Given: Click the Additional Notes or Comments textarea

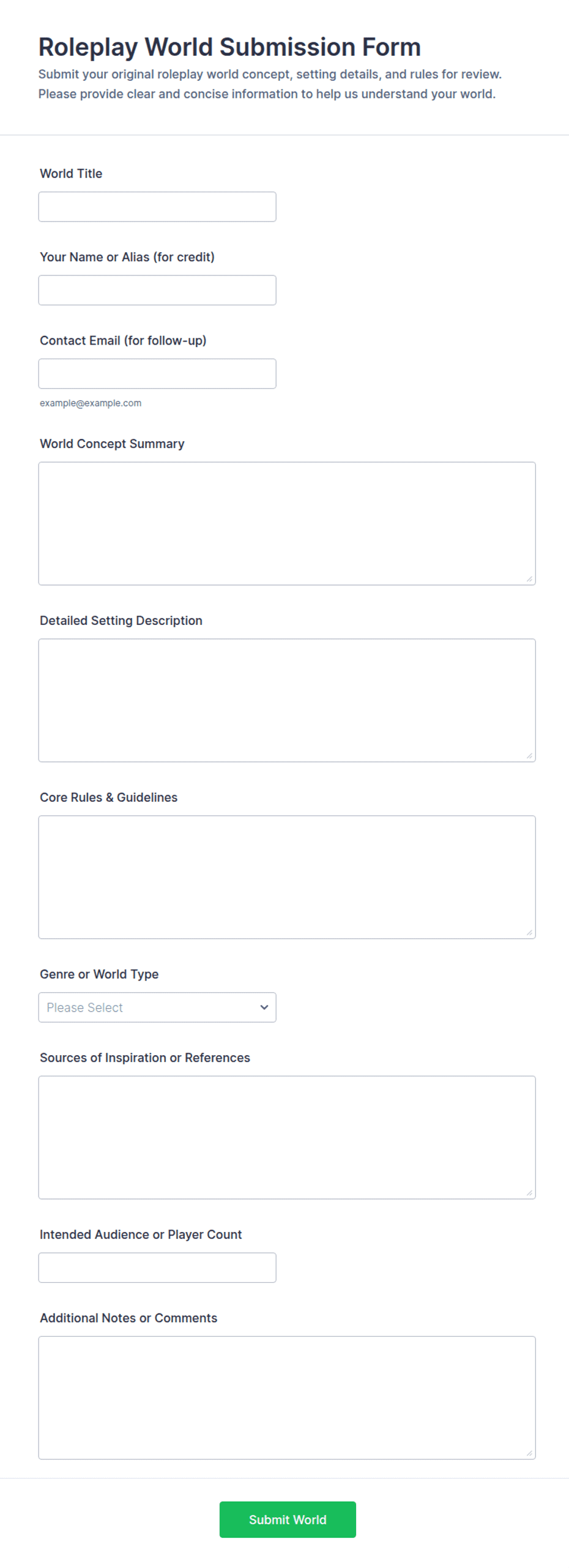Looking at the screenshot, I should point(287,1398).
